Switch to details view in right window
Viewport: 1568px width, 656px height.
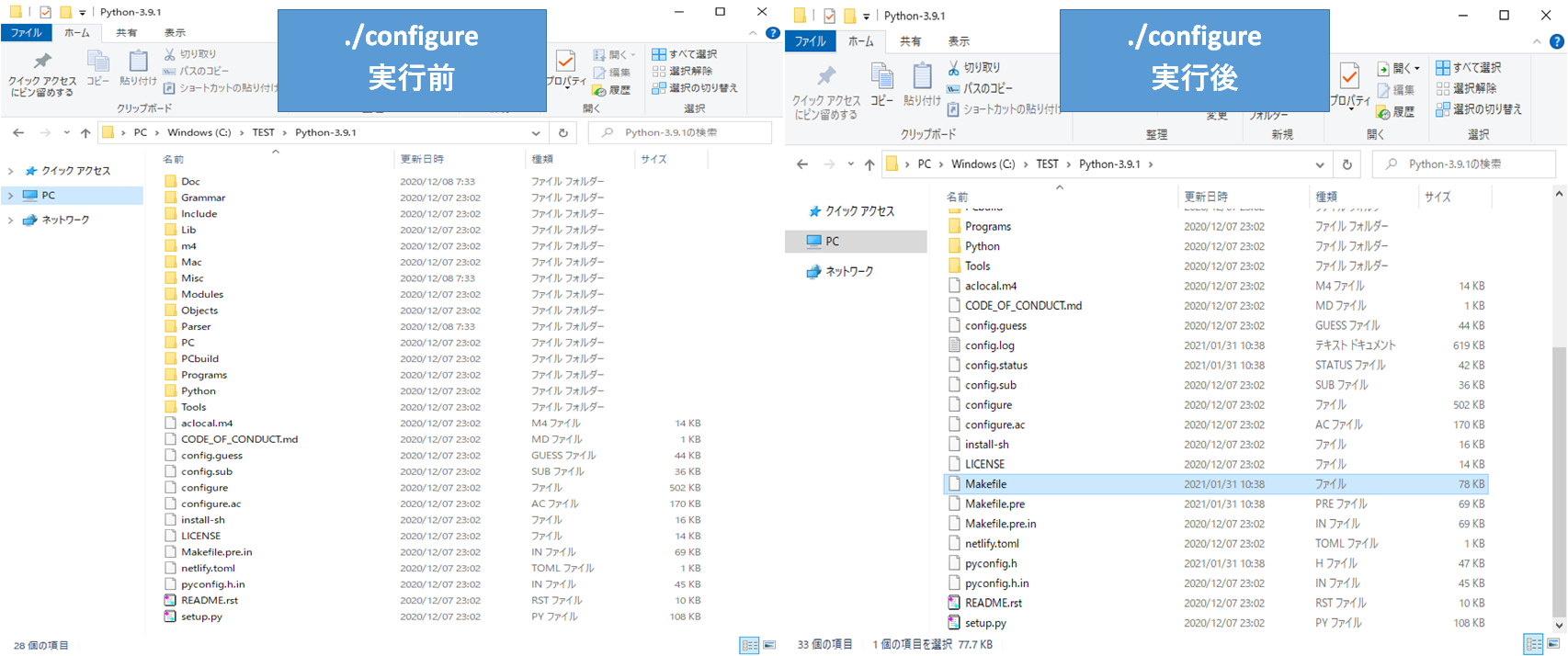tap(1533, 644)
